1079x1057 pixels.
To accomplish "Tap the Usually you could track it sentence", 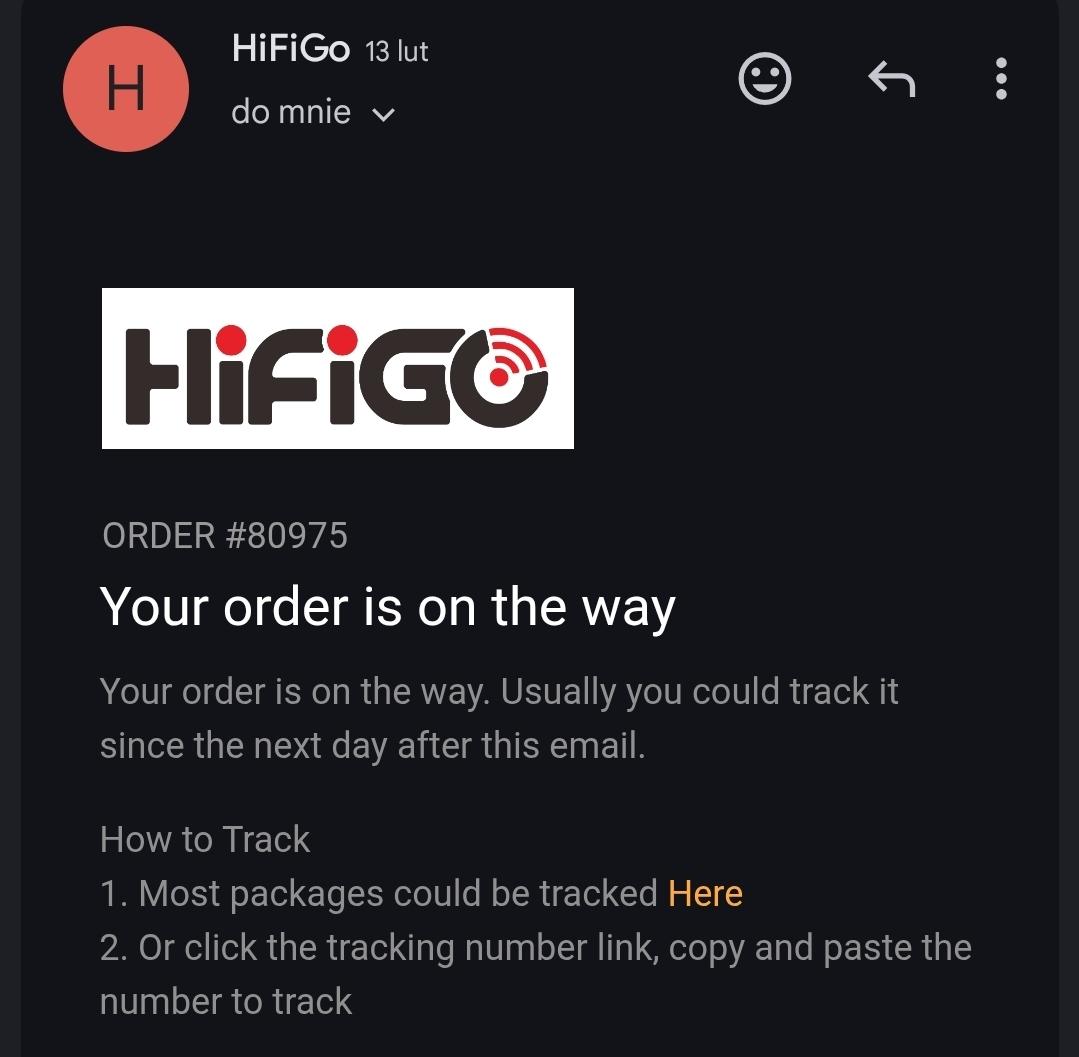I will pyautogui.click(x=699, y=692).
